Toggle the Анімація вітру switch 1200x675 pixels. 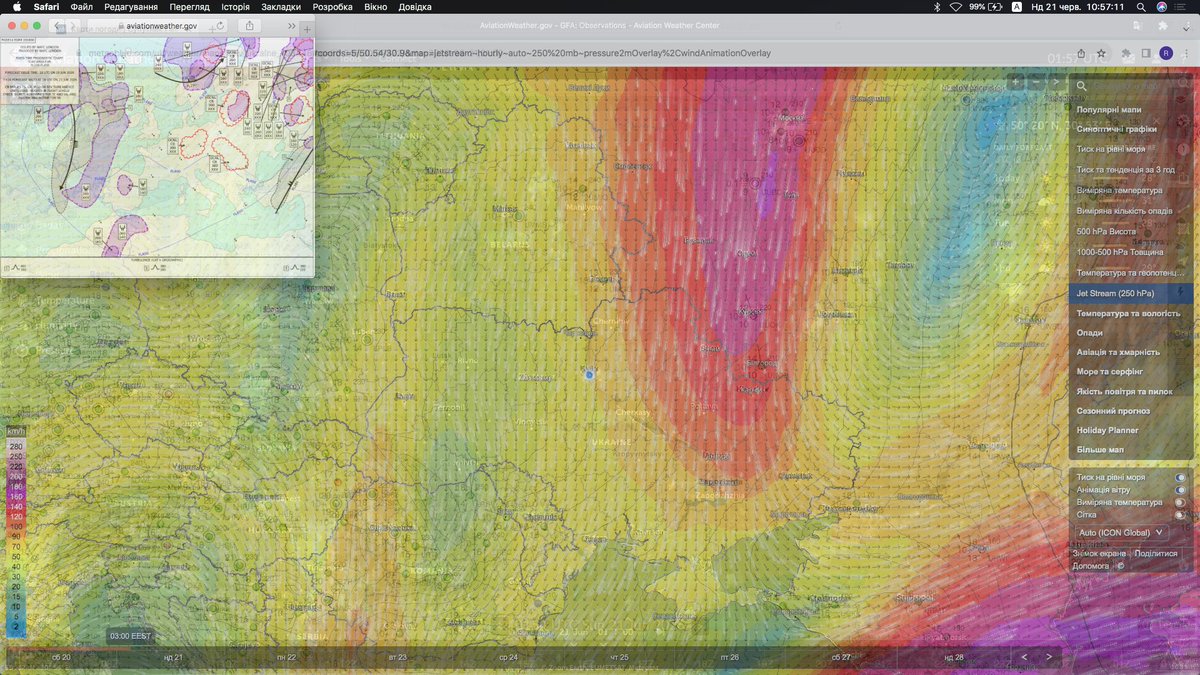[1180, 490]
